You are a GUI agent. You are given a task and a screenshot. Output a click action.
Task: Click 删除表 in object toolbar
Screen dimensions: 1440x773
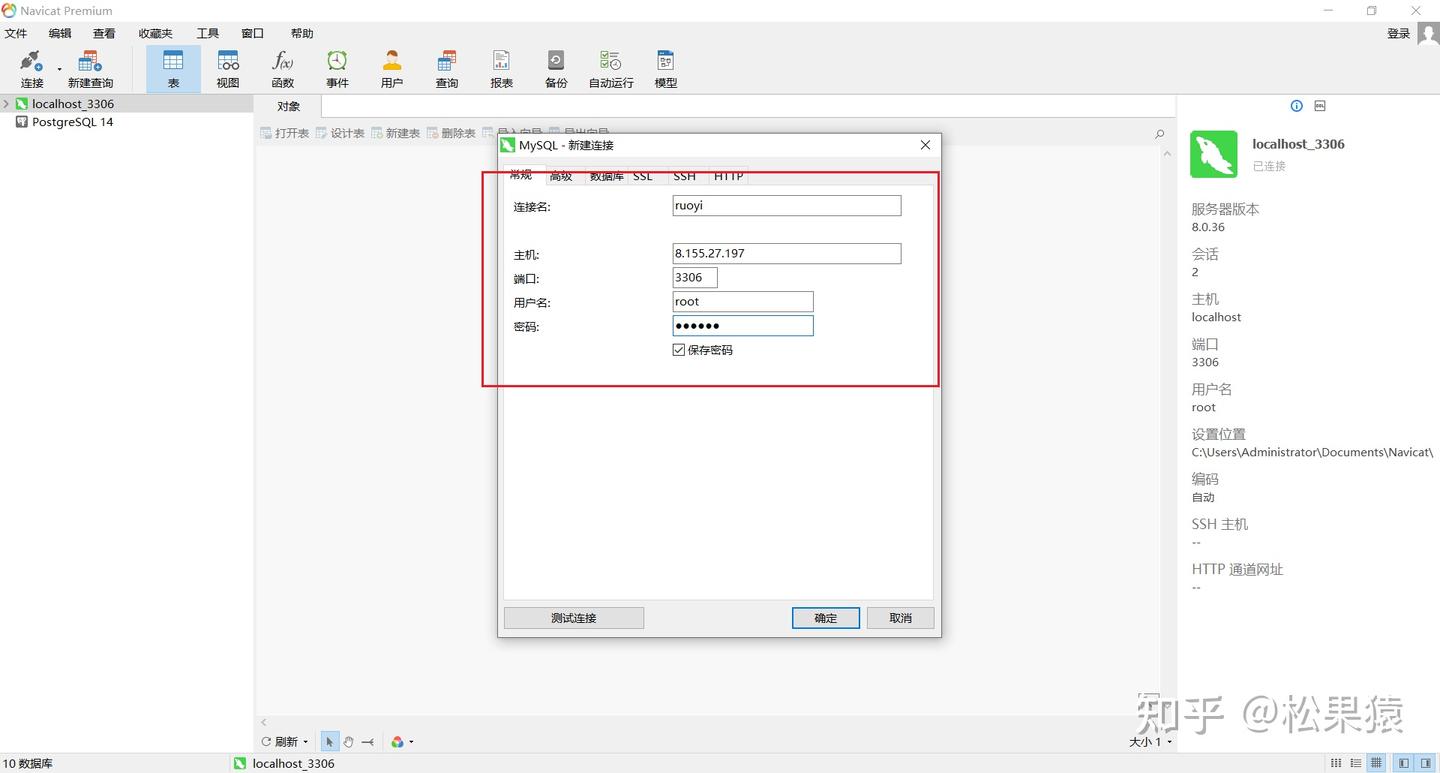pos(452,133)
